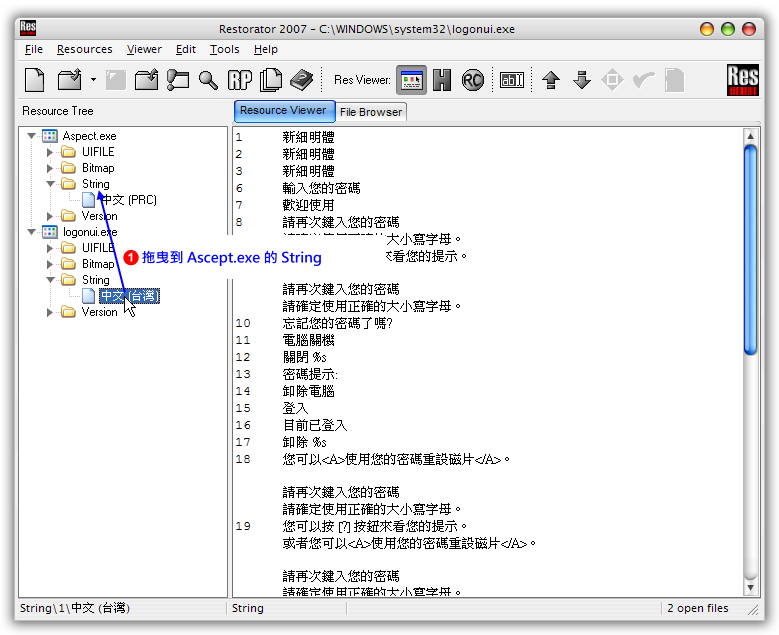Open the Edit menu

point(186,49)
